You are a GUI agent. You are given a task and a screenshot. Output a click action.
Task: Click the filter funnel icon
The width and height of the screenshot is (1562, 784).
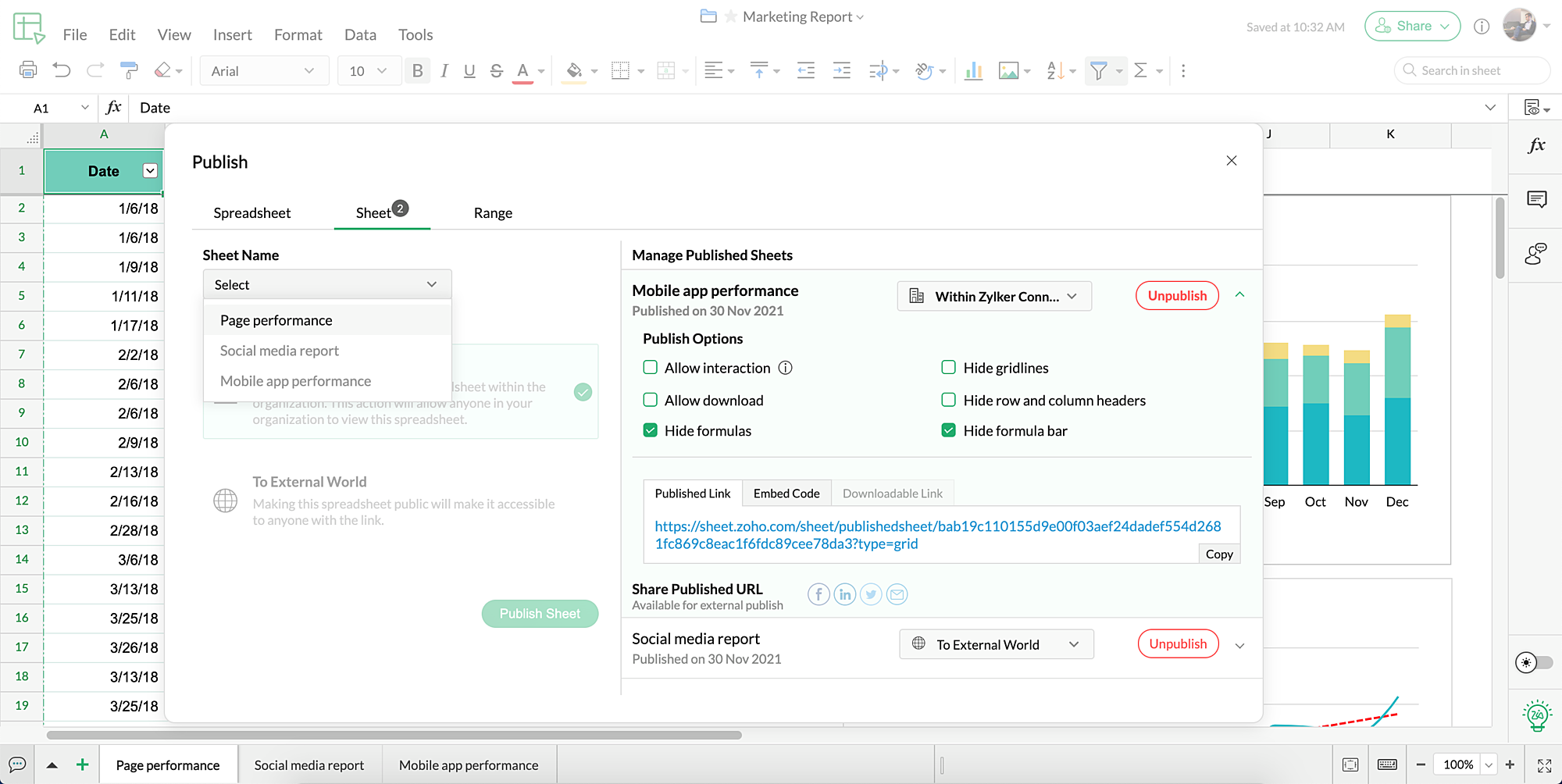tap(1098, 71)
